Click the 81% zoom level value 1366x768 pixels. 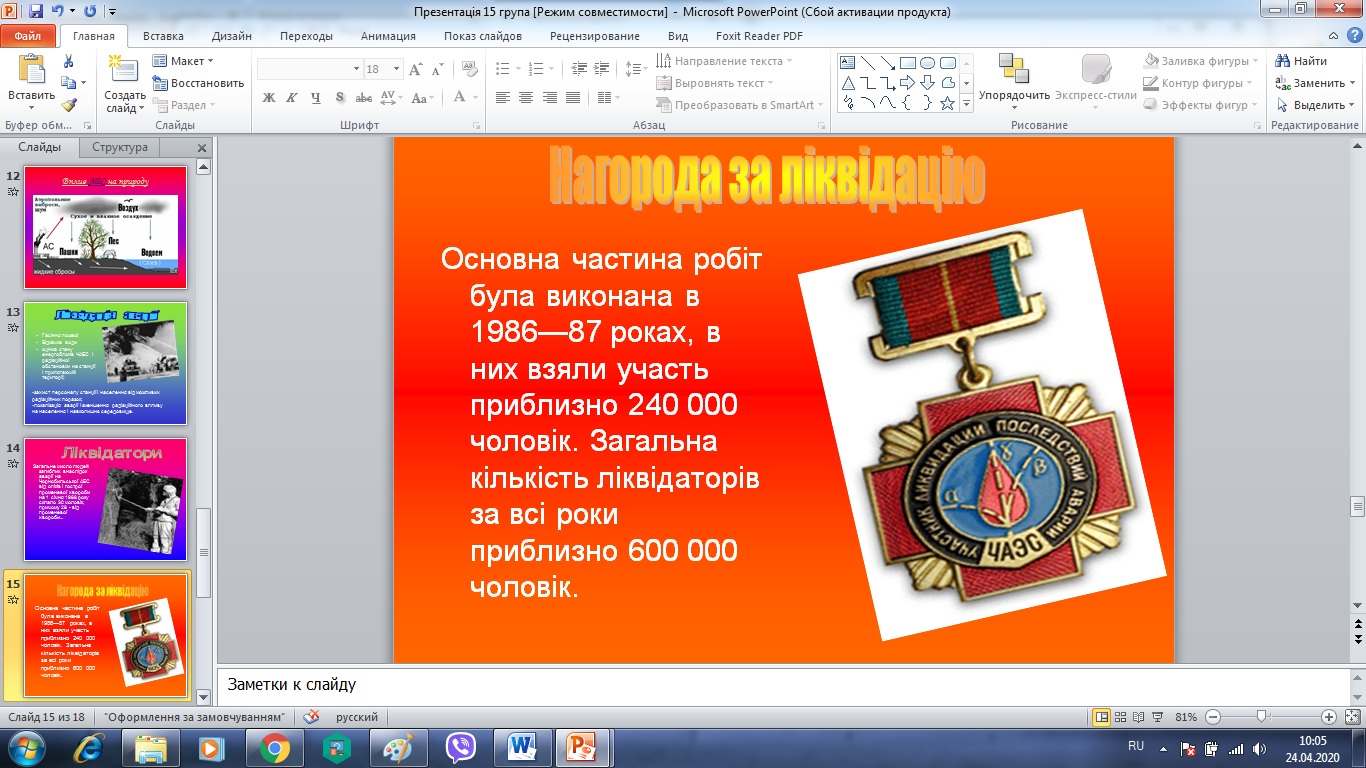tap(1186, 717)
